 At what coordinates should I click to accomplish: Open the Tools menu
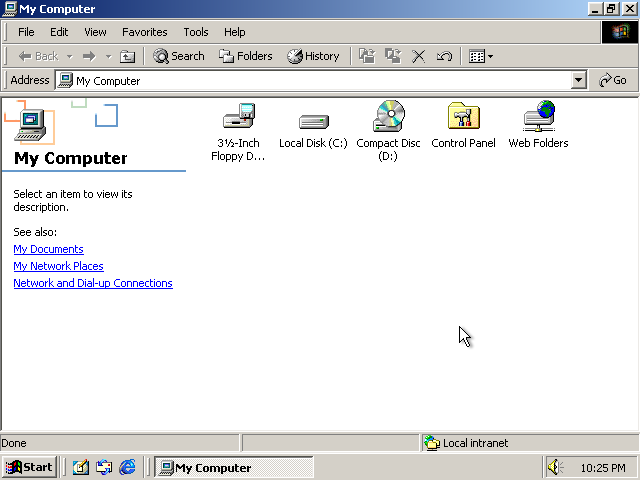196,32
